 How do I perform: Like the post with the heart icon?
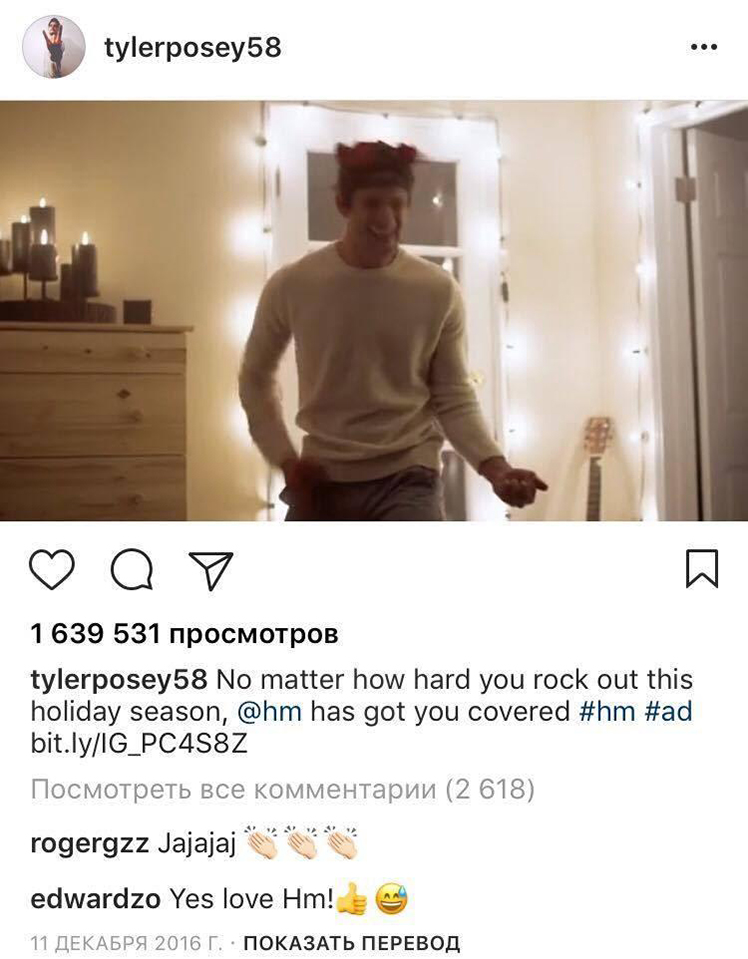[x=52, y=569]
